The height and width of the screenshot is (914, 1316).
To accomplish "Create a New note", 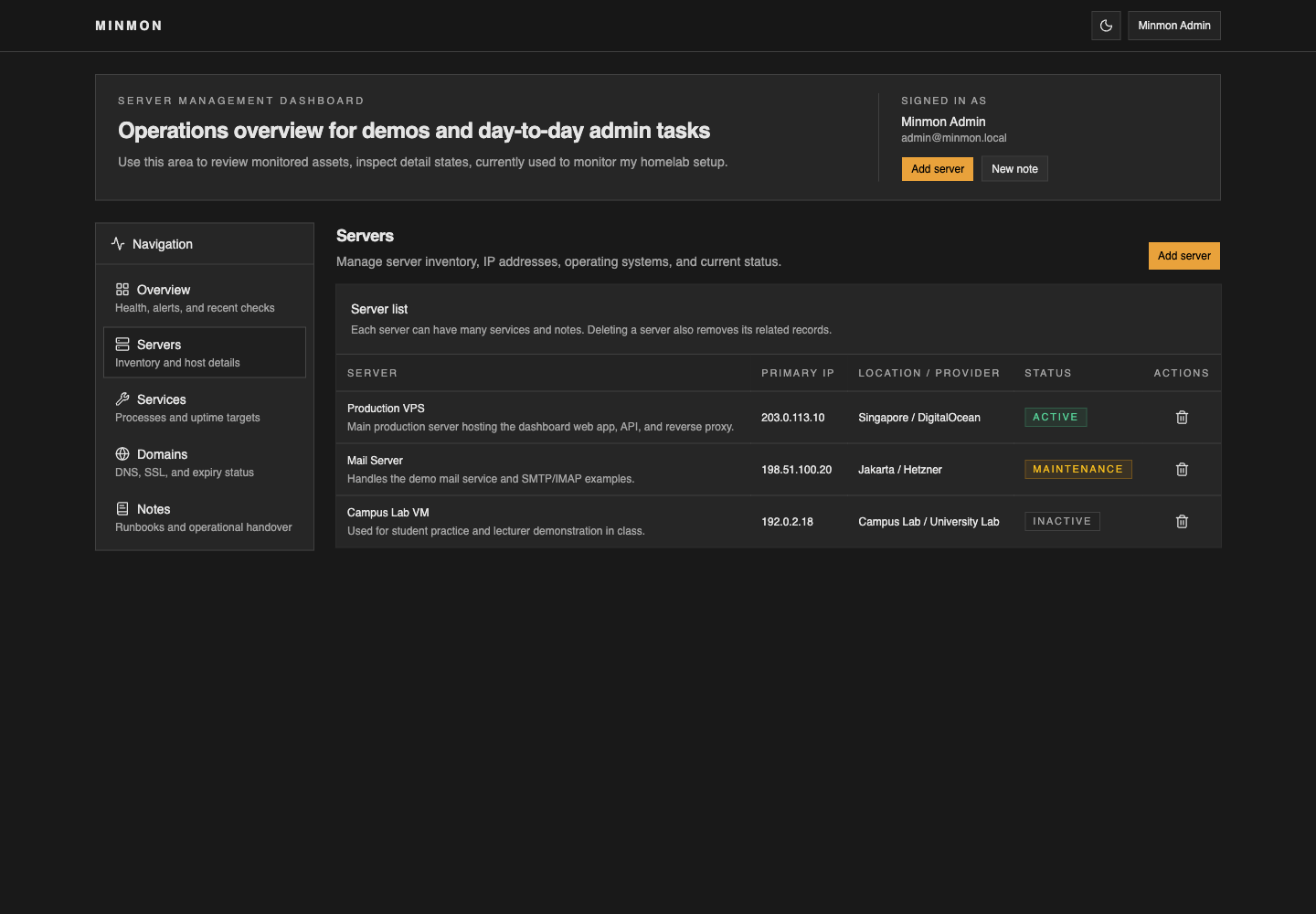I will [x=1014, y=169].
